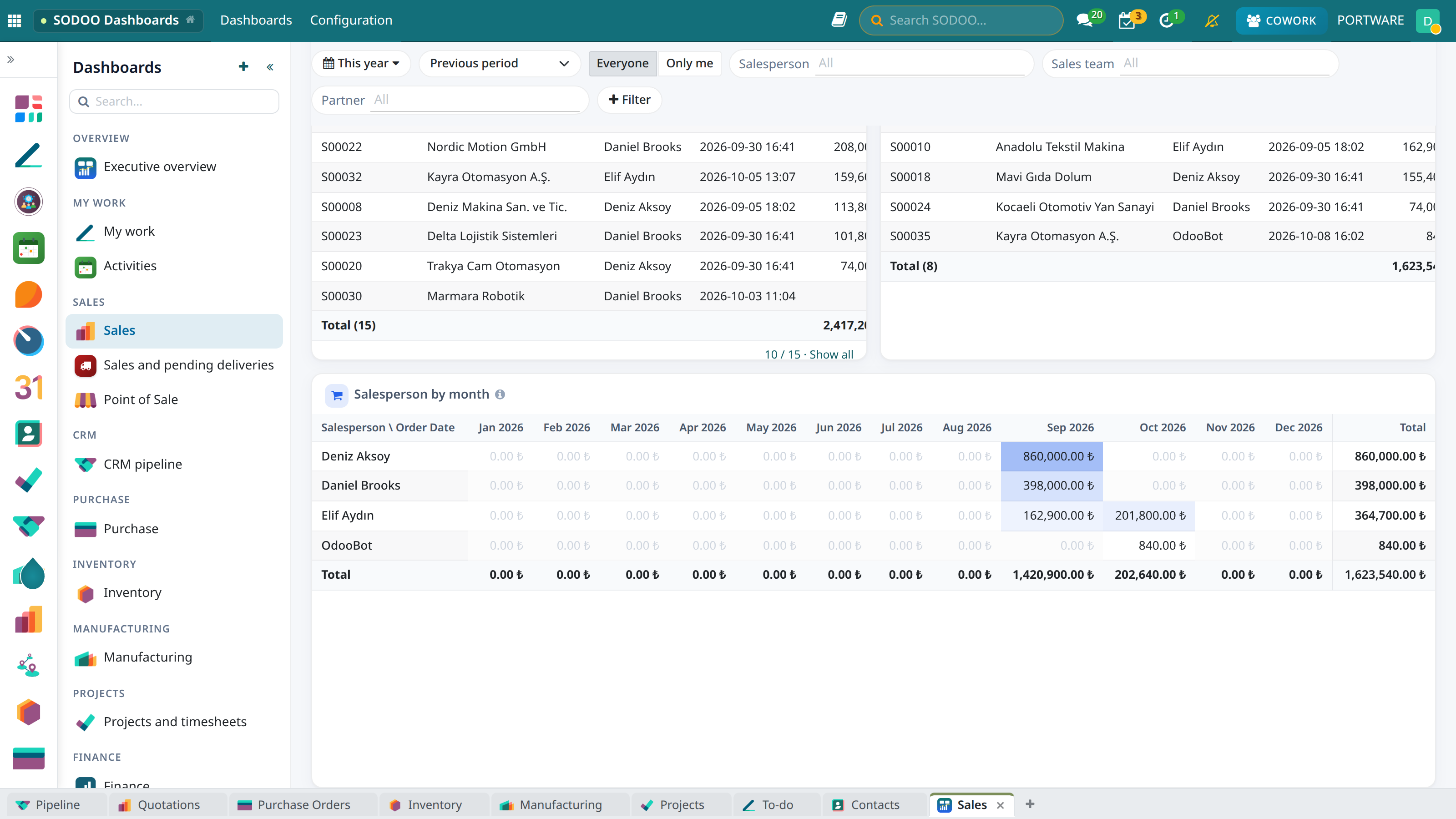The height and width of the screenshot is (819, 1456).
Task: Click the 201,800.00 cell for Elif Aydın Oct 2026
Action: [1148, 516]
